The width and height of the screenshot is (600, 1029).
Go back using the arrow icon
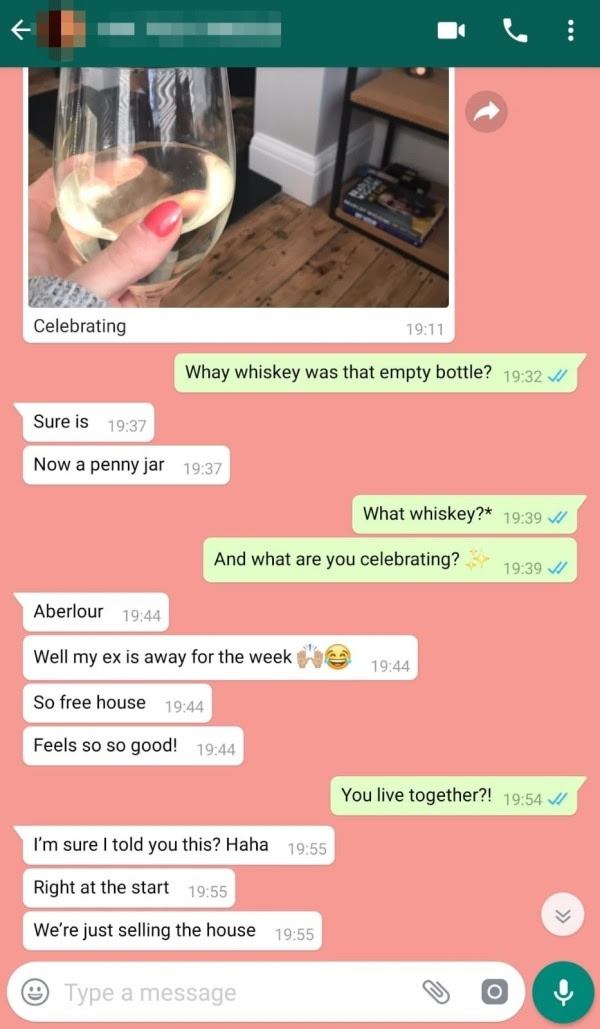(20, 30)
